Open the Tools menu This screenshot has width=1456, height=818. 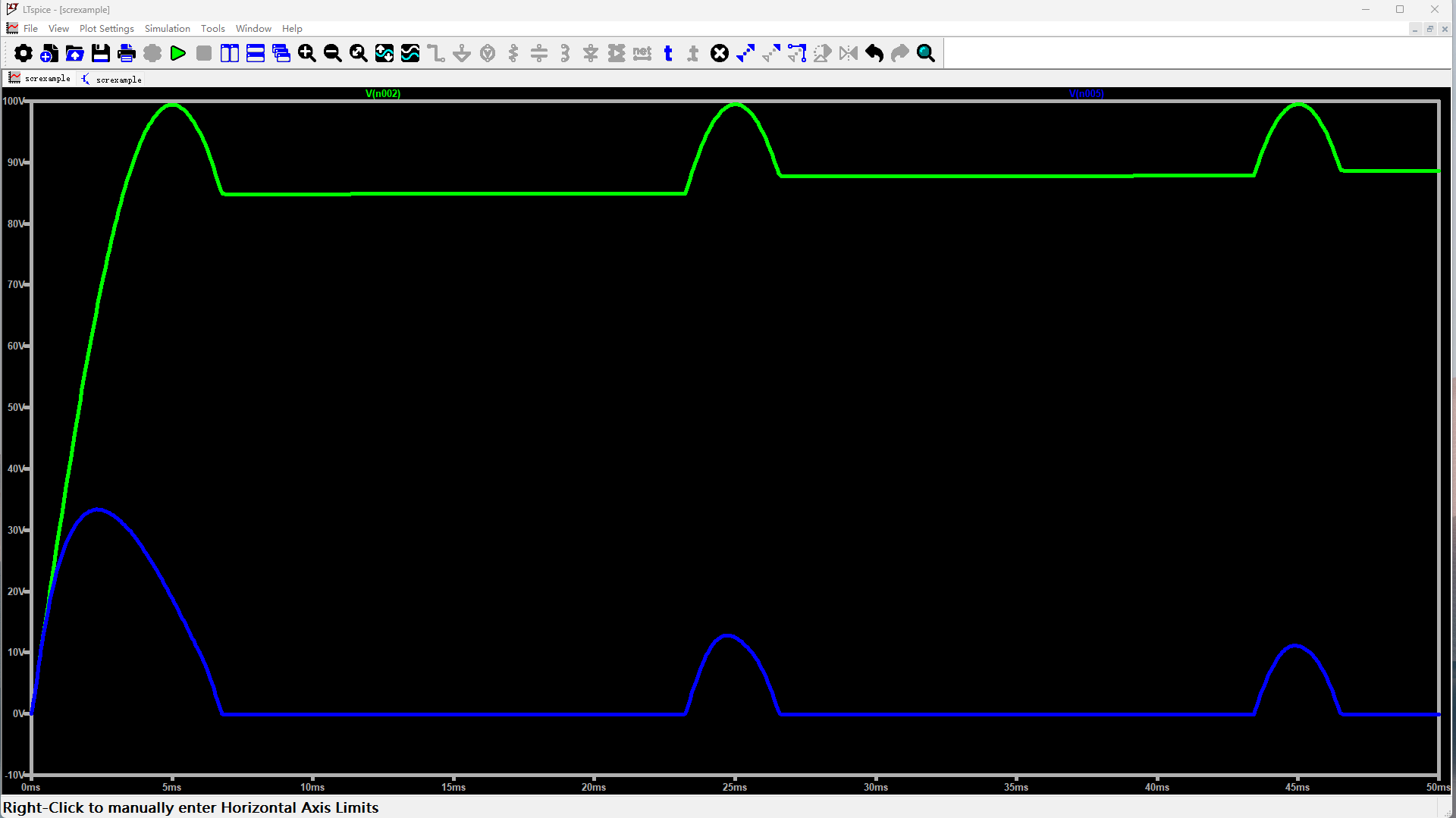click(212, 28)
